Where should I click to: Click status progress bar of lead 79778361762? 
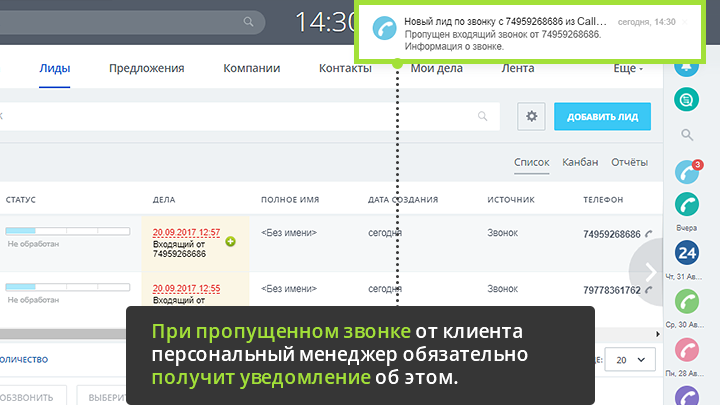point(68,287)
